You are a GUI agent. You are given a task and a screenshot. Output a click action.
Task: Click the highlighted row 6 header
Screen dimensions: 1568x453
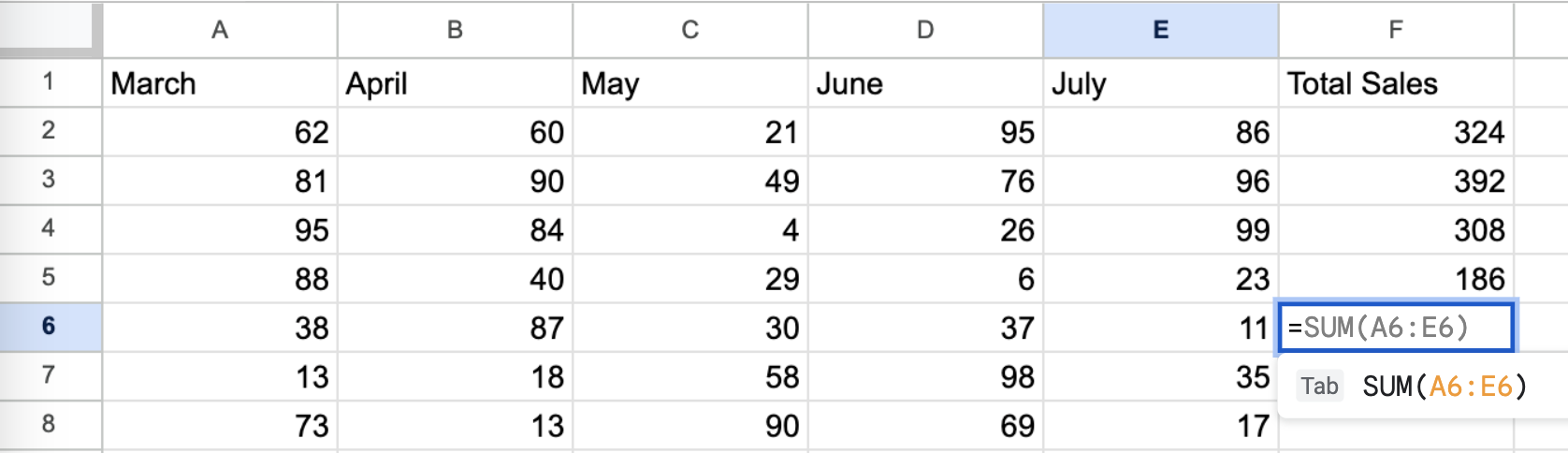[51, 327]
